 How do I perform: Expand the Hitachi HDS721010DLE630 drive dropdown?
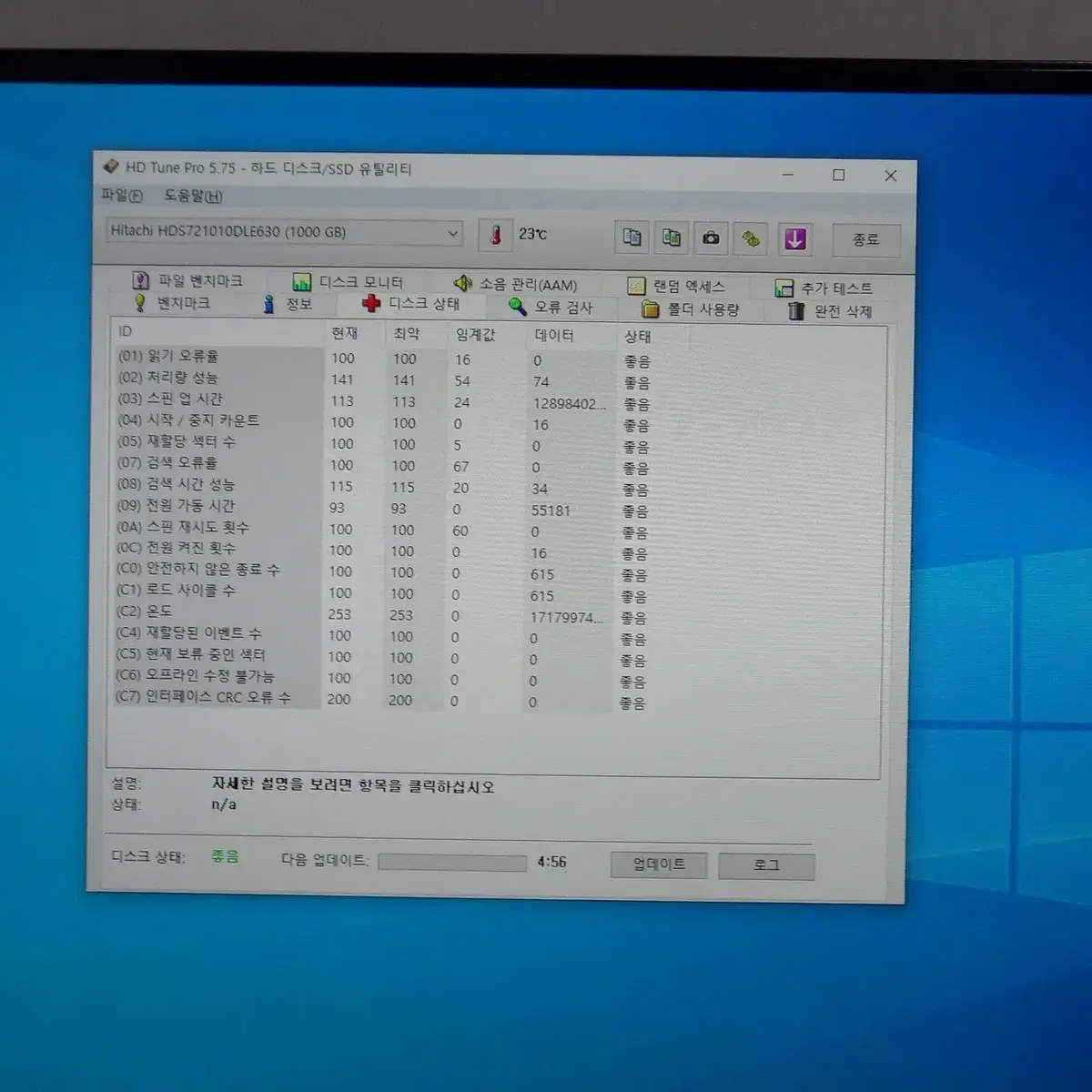pos(284,232)
